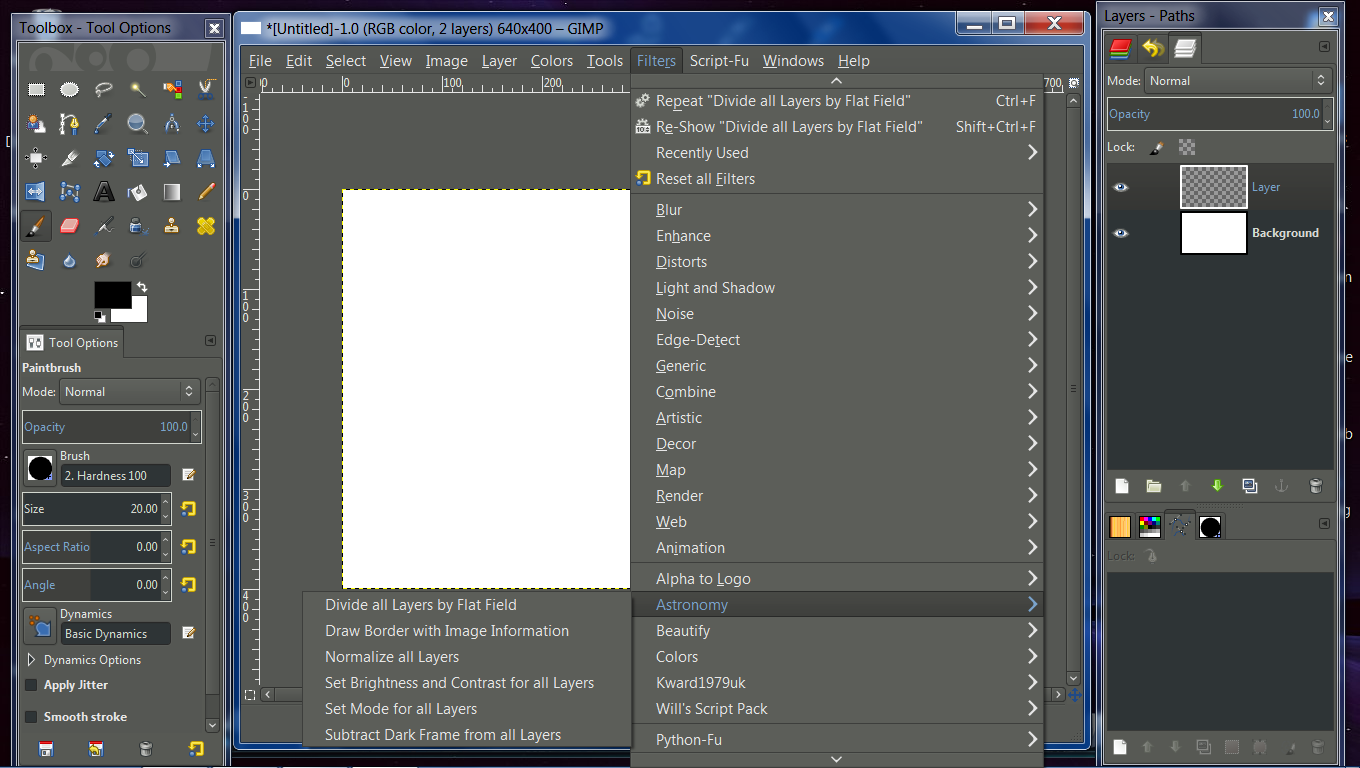
Task: Select the Rectangle Select tool
Action: tap(37, 90)
